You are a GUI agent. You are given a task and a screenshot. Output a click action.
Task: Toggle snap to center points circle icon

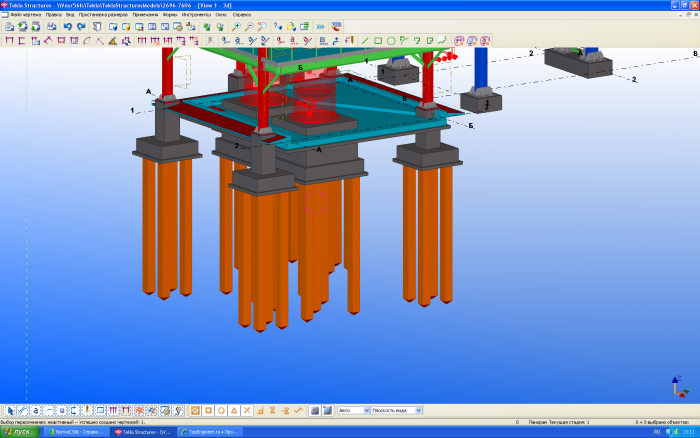tap(221, 410)
